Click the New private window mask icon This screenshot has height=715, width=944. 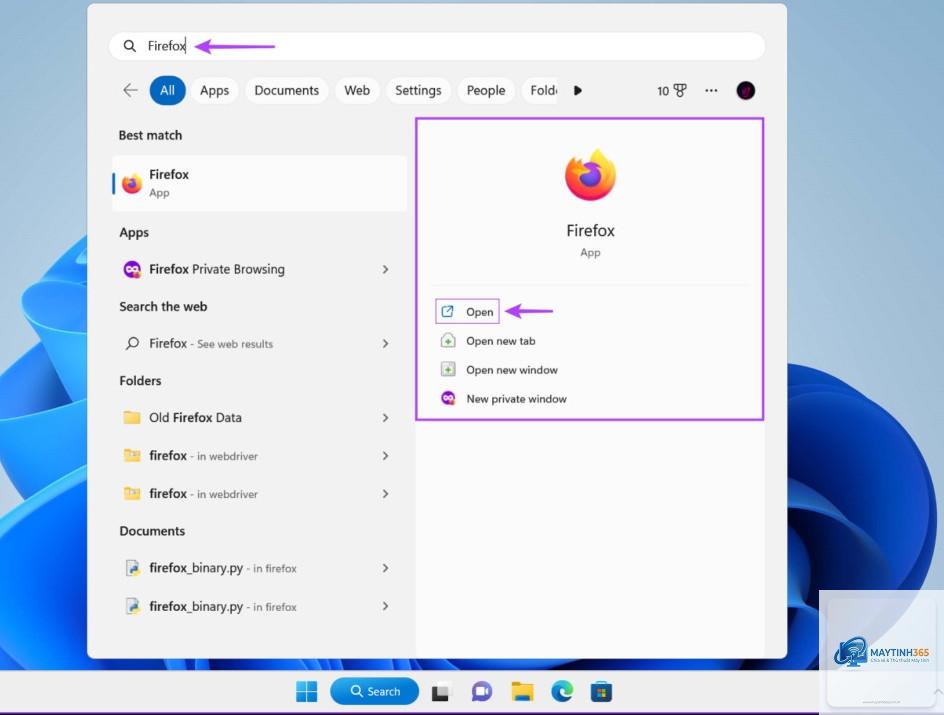(x=448, y=398)
